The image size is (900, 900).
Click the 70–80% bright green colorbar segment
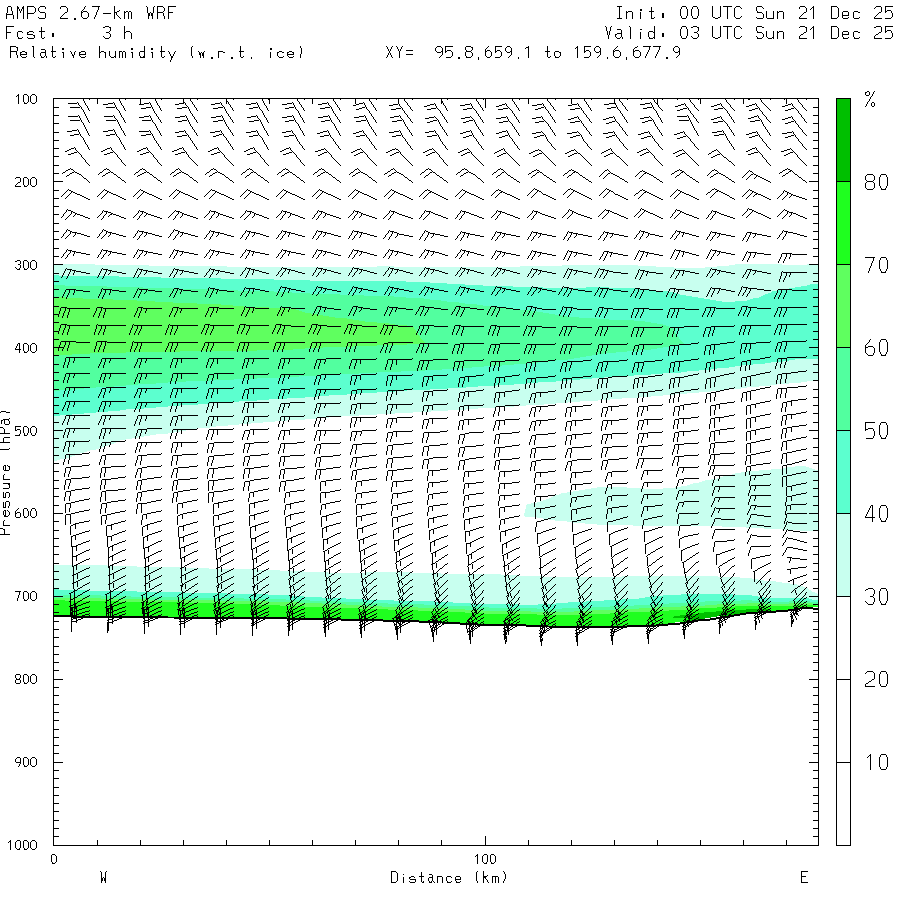click(843, 222)
